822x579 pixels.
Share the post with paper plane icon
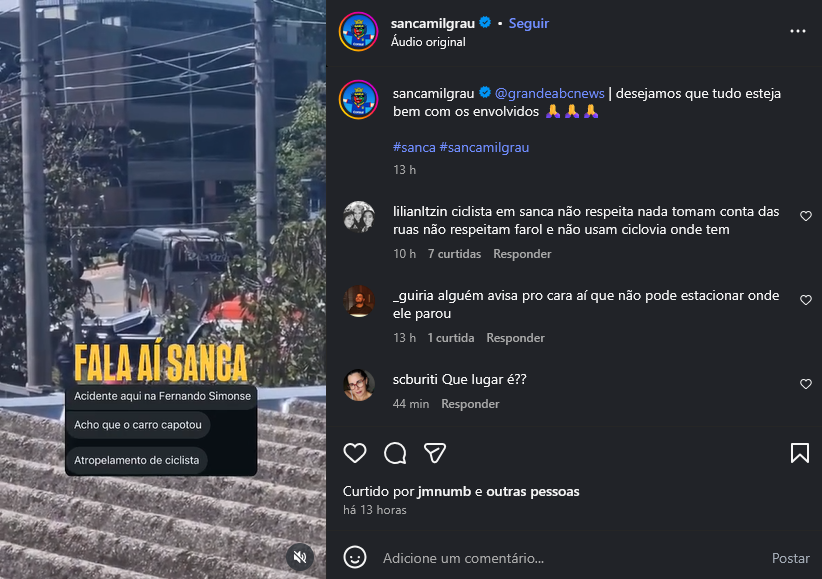pos(435,453)
